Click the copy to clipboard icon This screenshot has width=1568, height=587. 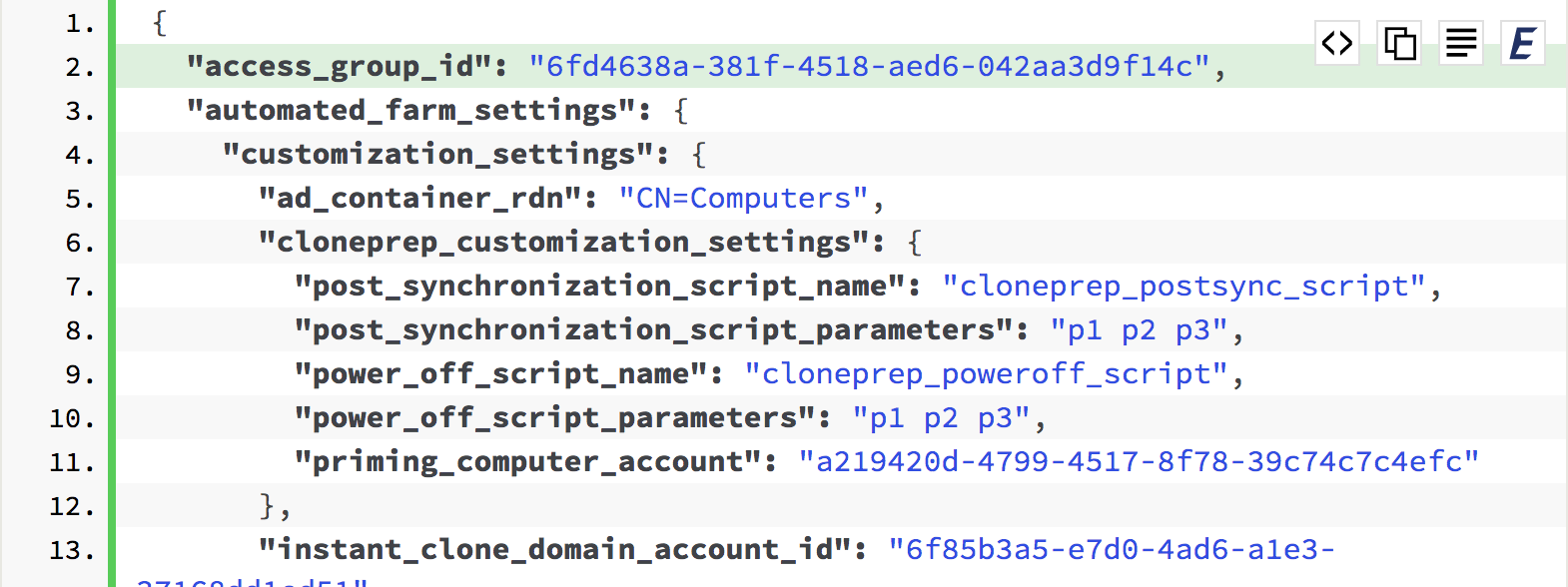pos(1399,43)
